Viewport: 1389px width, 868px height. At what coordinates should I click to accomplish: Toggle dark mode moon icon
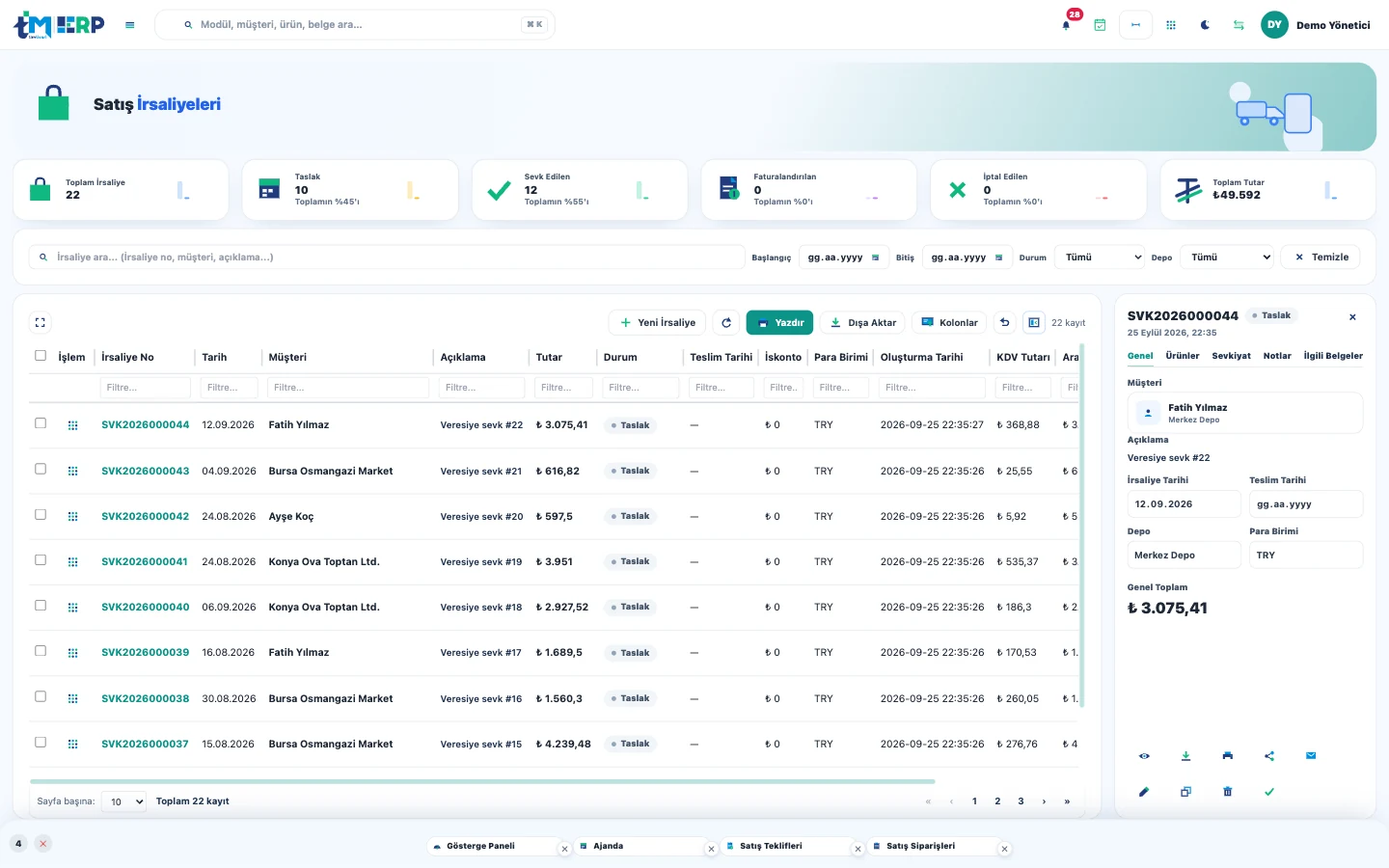(x=1205, y=25)
